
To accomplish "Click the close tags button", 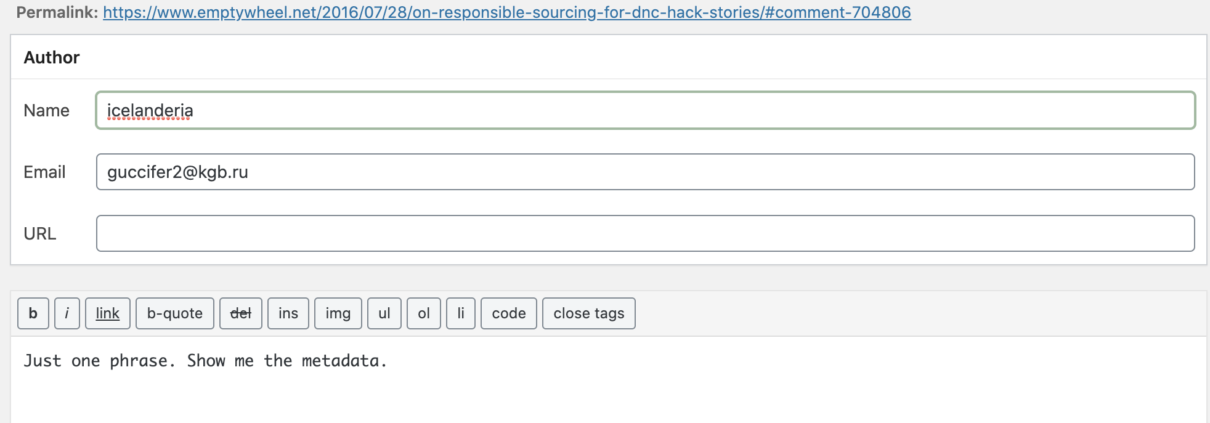I will click(x=589, y=313).
